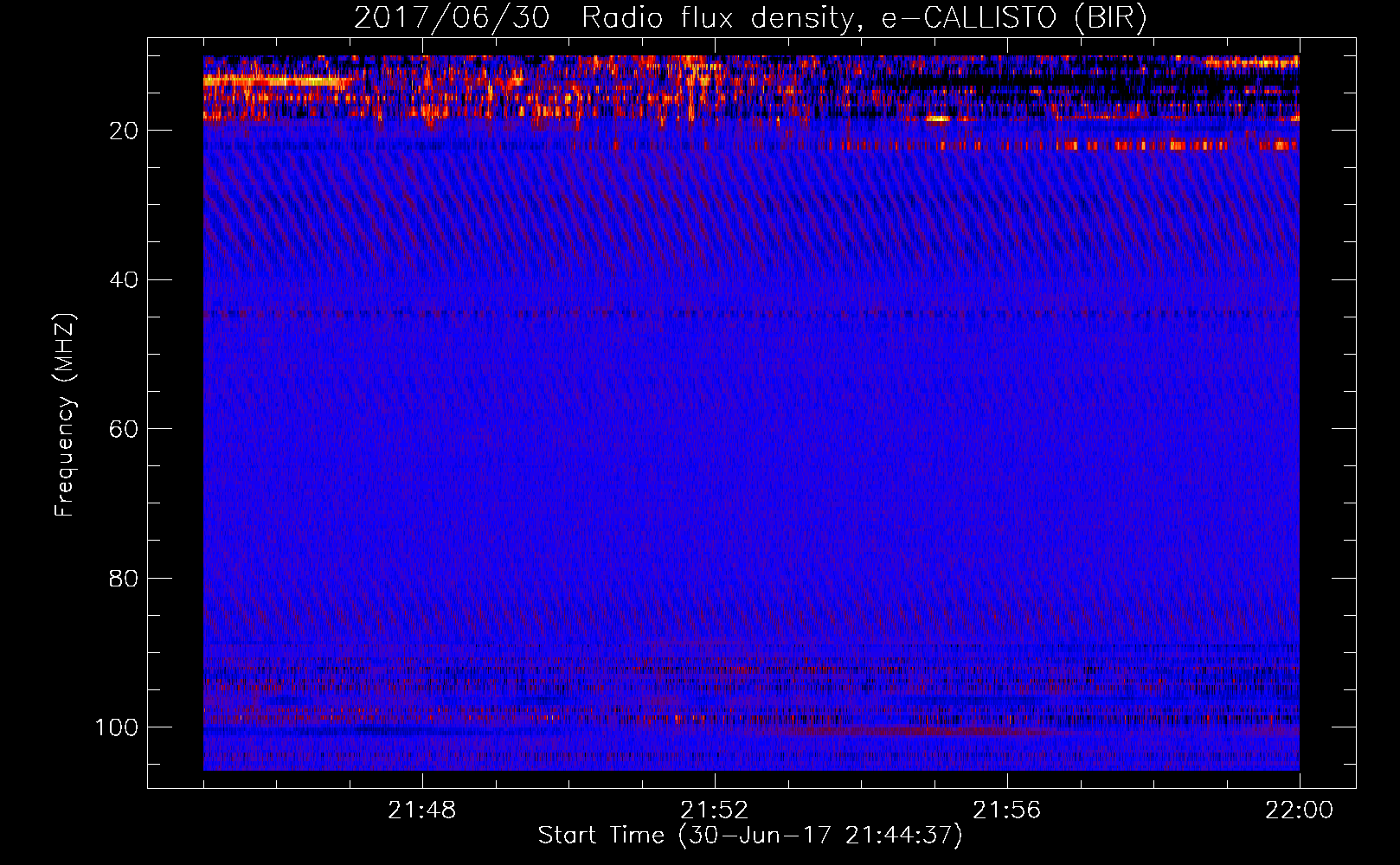Click the 60 MHz frequency tick label
Viewport: 1400px width, 865px height.
pyautogui.click(x=123, y=429)
